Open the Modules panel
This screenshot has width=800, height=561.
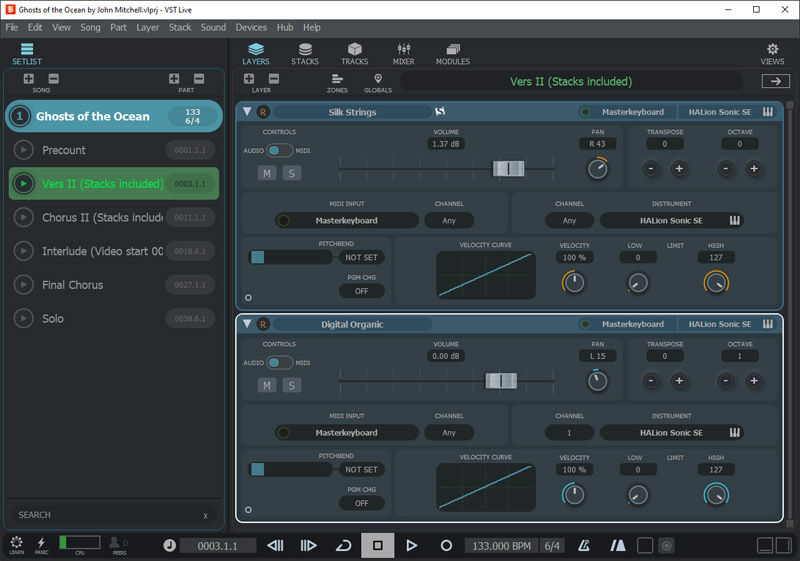452,54
